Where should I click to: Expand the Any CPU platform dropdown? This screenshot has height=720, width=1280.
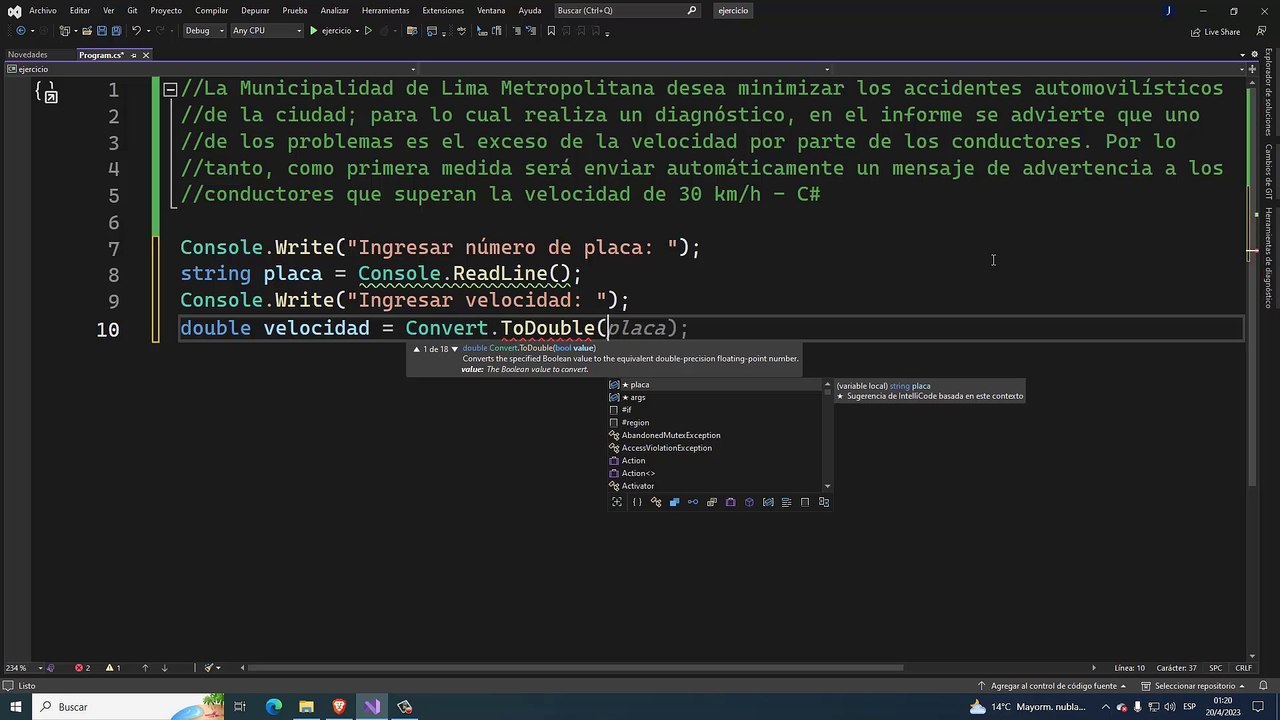click(x=266, y=31)
